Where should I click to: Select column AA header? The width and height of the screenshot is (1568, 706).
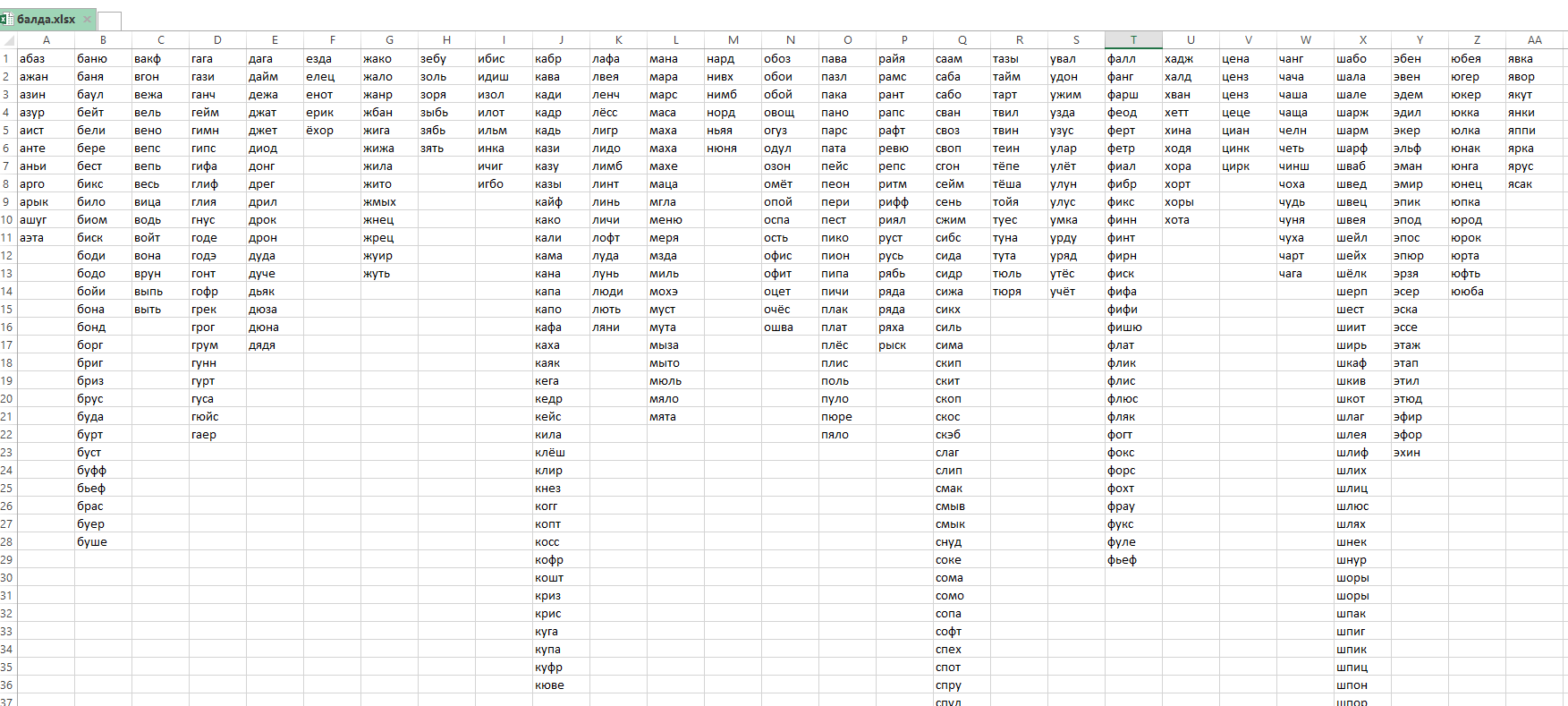[1535, 40]
